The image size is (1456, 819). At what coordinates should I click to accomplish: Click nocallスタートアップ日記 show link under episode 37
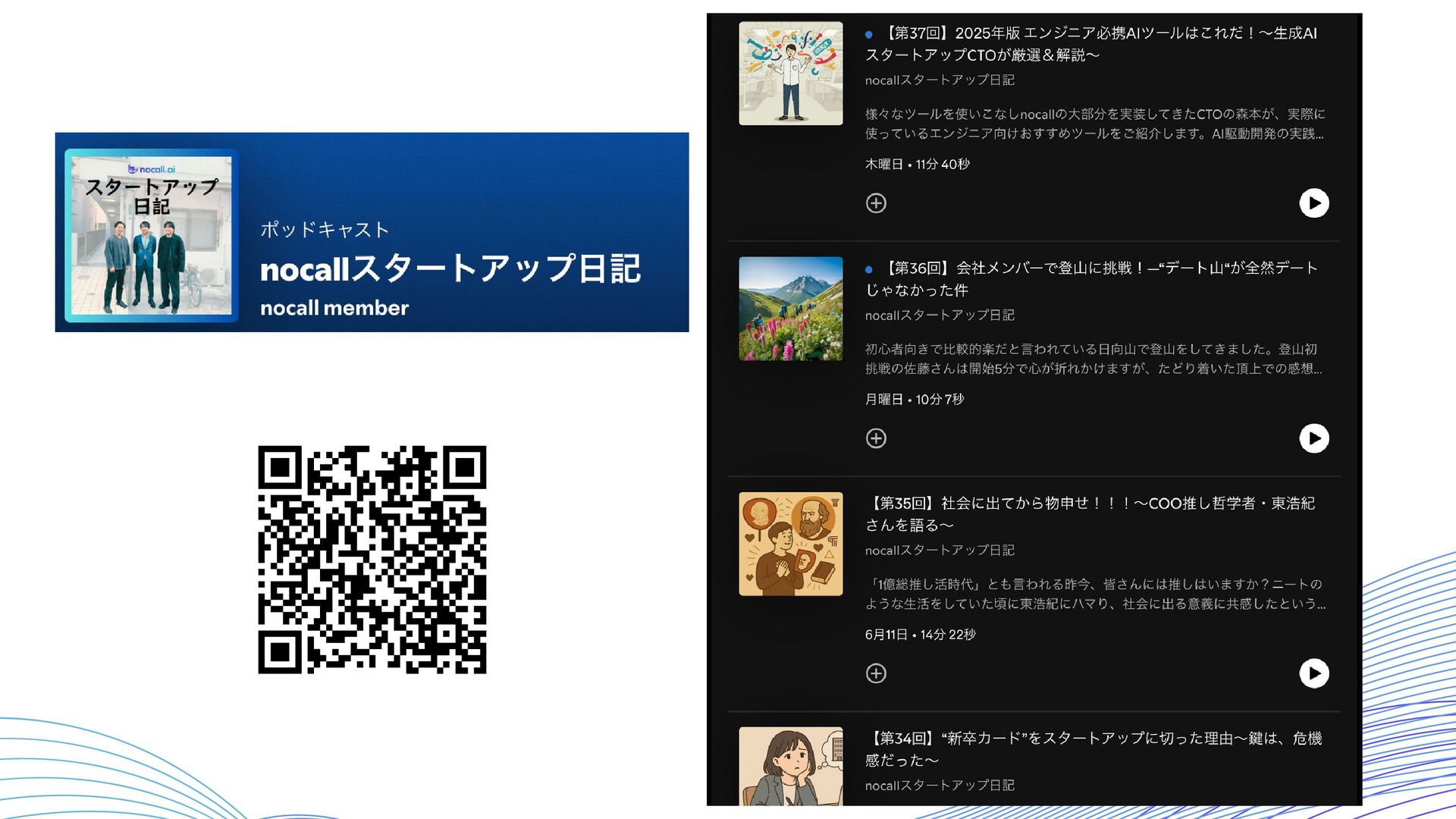coord(940,80)
